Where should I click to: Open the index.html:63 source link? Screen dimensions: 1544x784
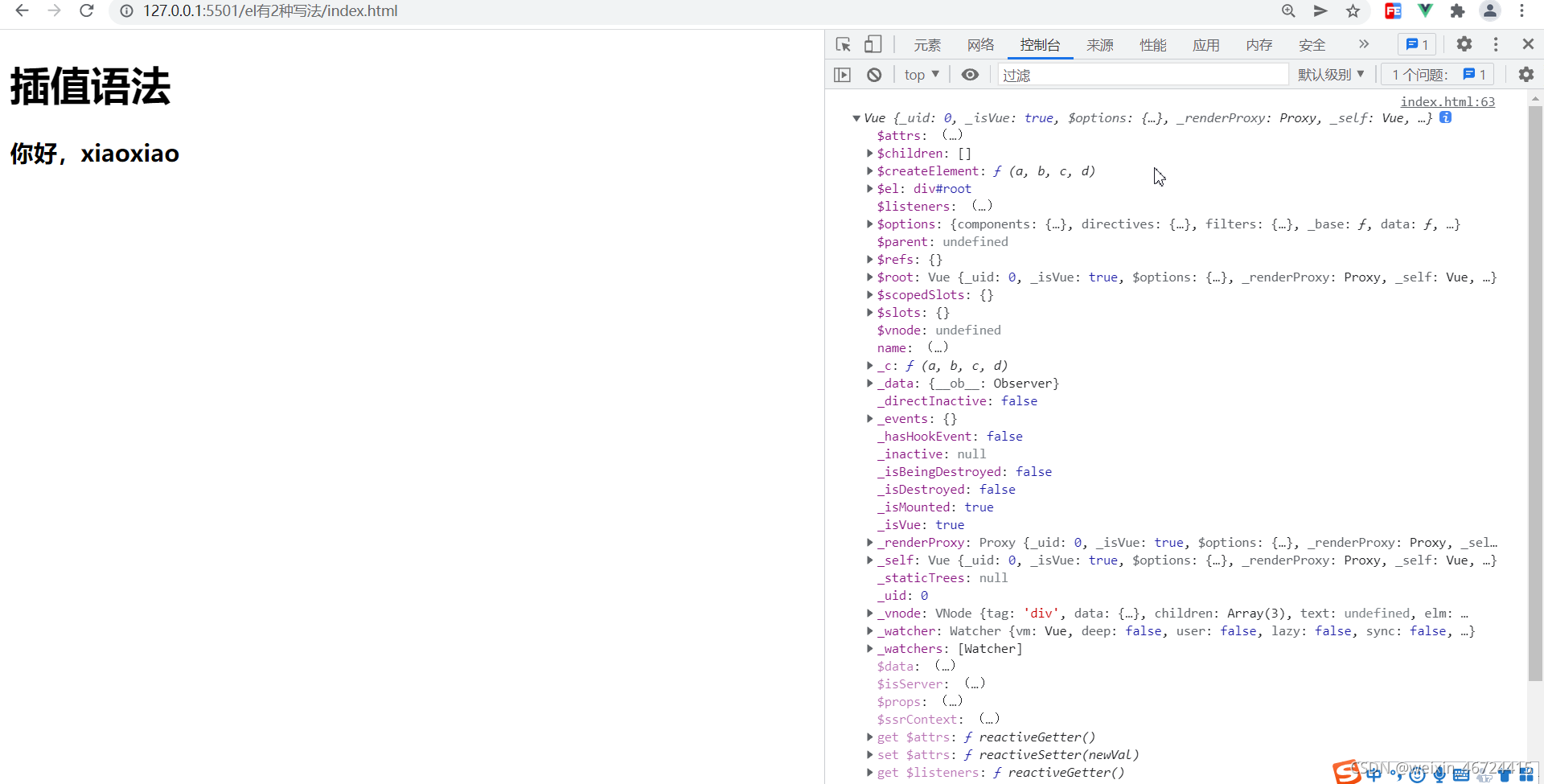1447,101
